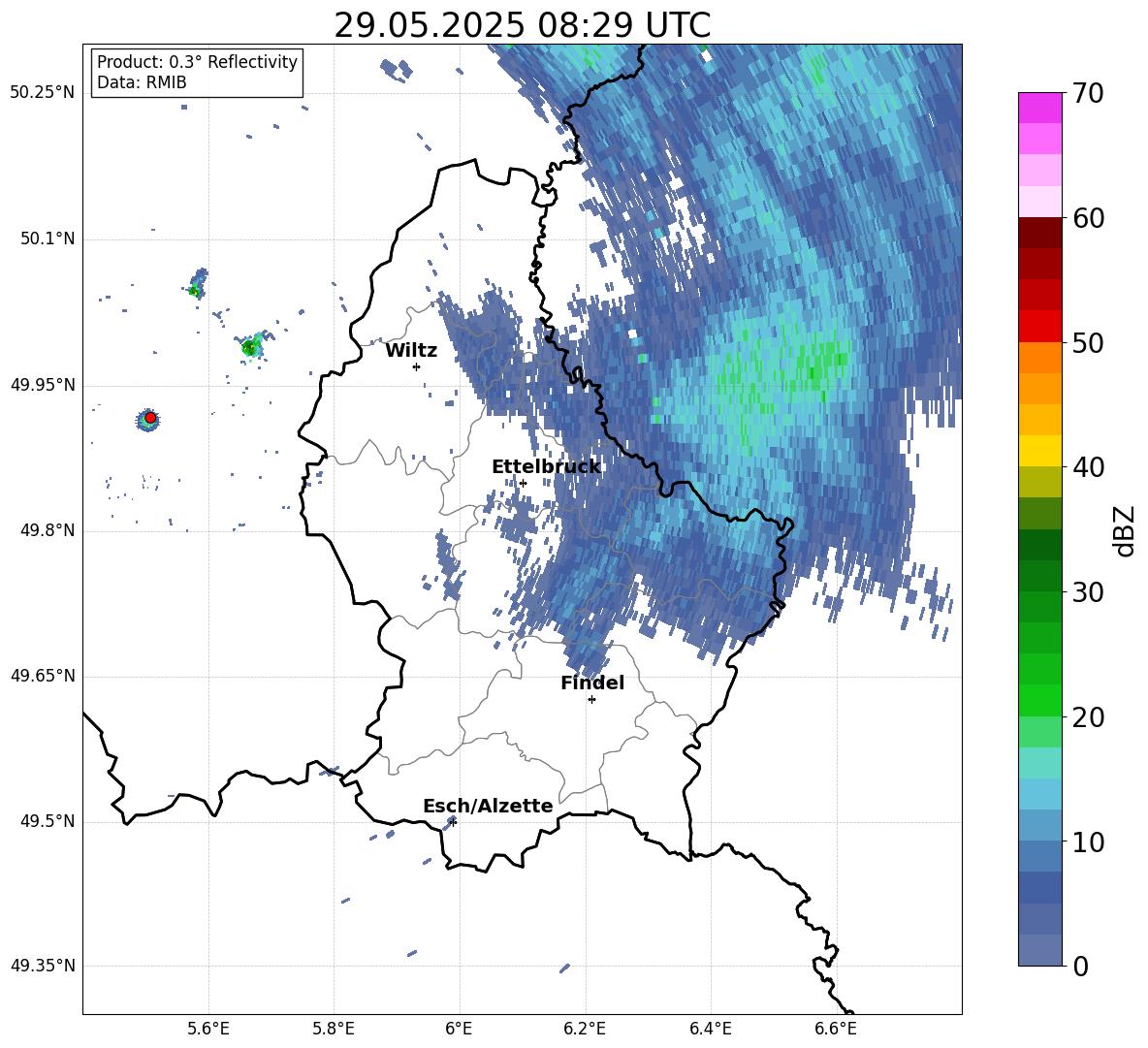Select the Wiltz city label
This screenshot has width=1148, height=1048.
tap(411, 351)
